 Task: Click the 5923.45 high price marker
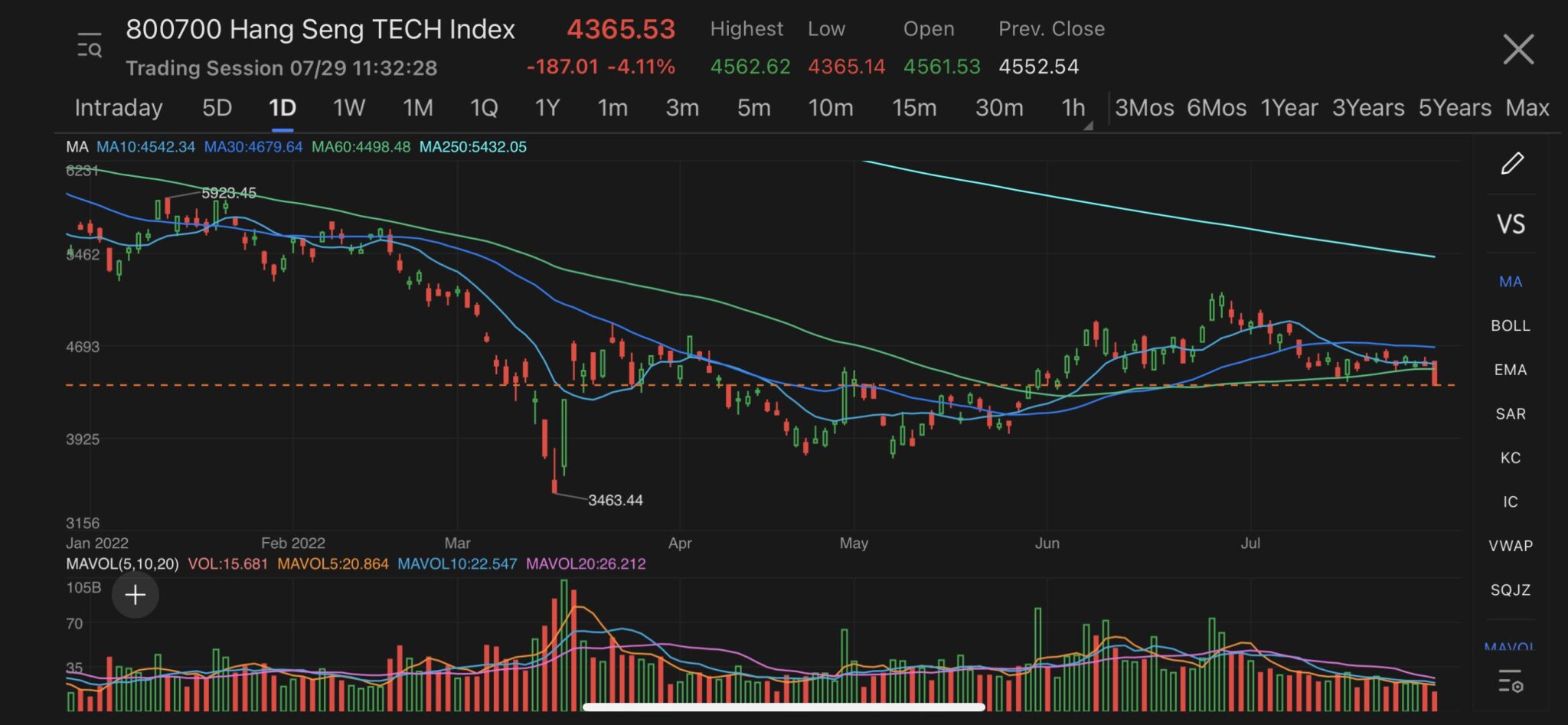point(229,193)
